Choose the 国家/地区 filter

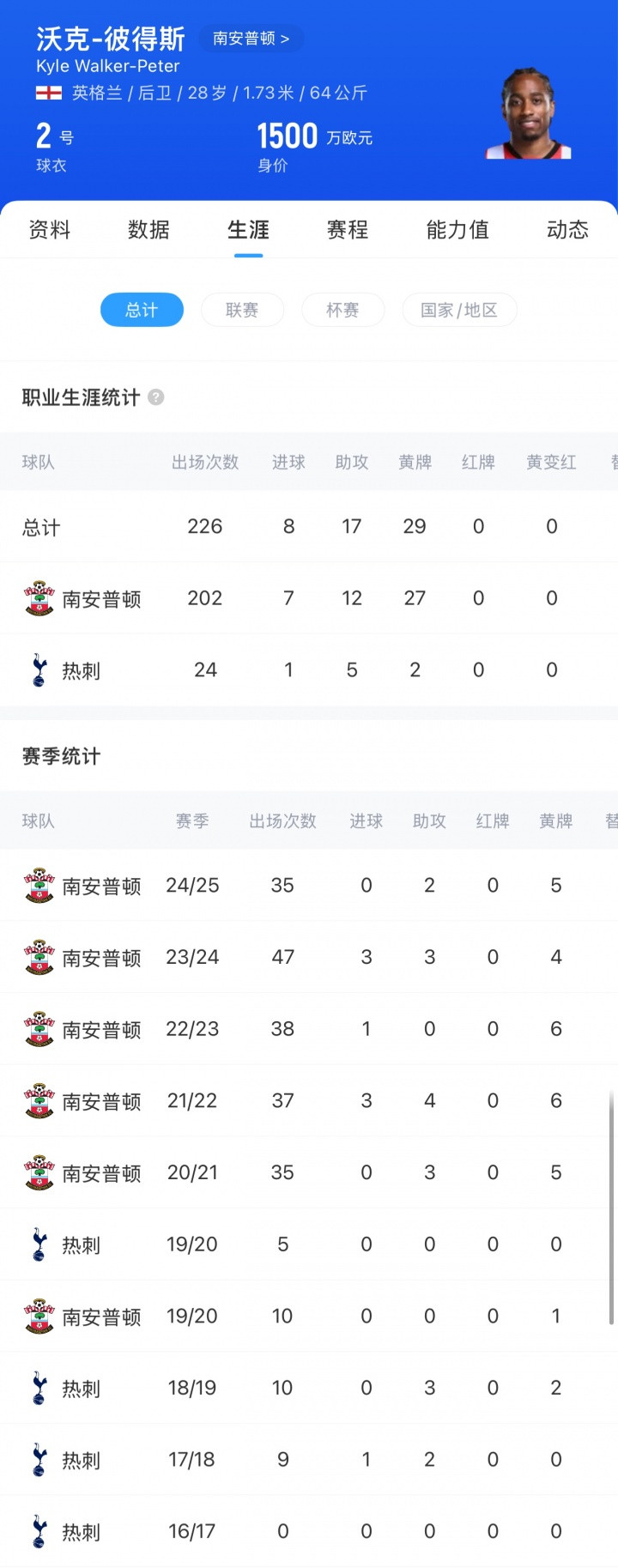(459, 310)
